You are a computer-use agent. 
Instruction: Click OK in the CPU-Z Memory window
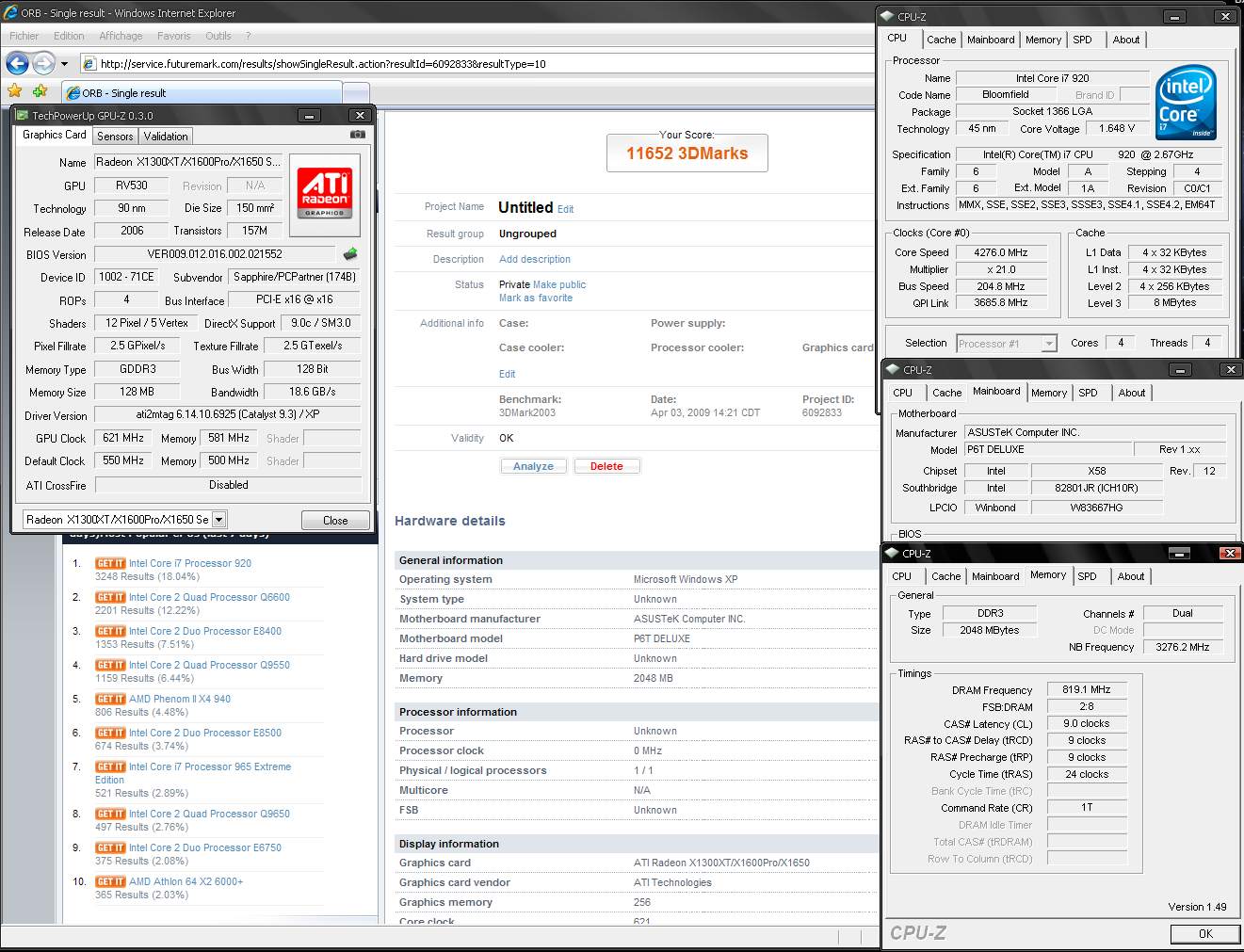1205,933
